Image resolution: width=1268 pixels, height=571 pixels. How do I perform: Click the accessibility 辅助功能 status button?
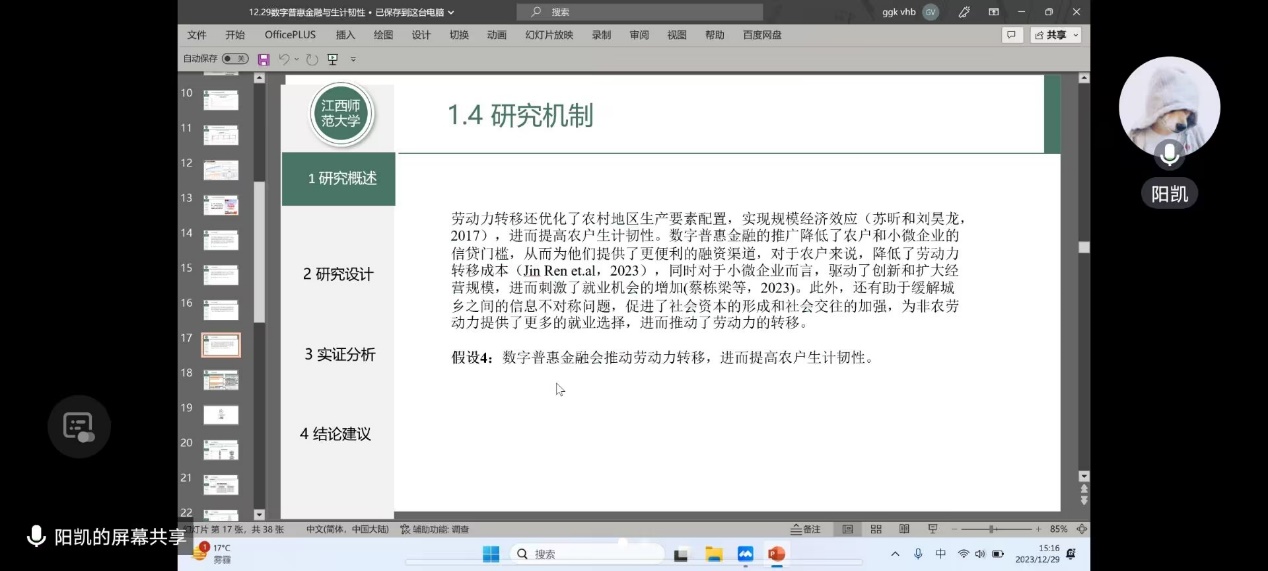(435, 529)
